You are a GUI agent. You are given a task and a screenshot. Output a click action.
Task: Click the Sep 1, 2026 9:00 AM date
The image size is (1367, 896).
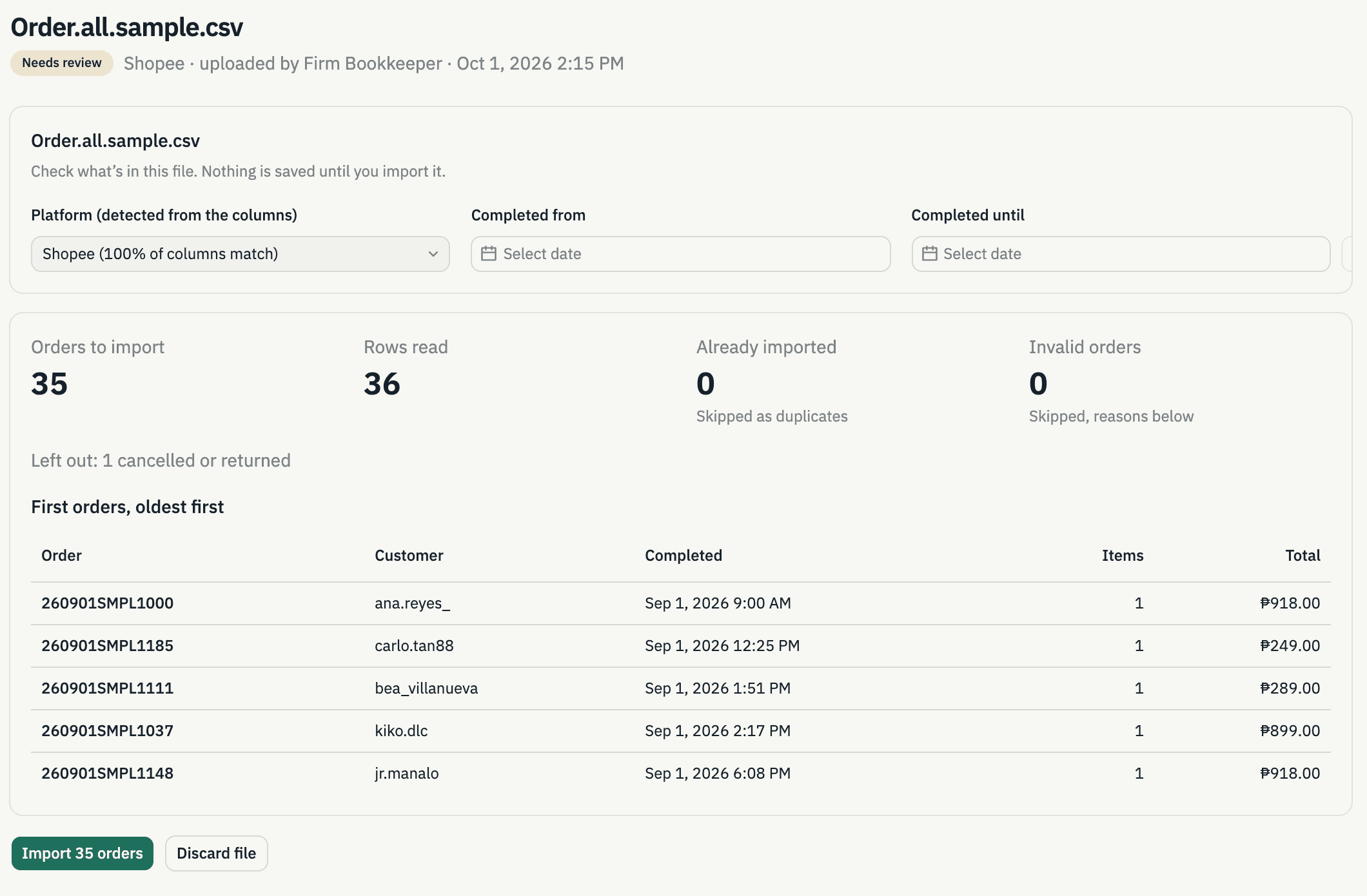[718, 603]
